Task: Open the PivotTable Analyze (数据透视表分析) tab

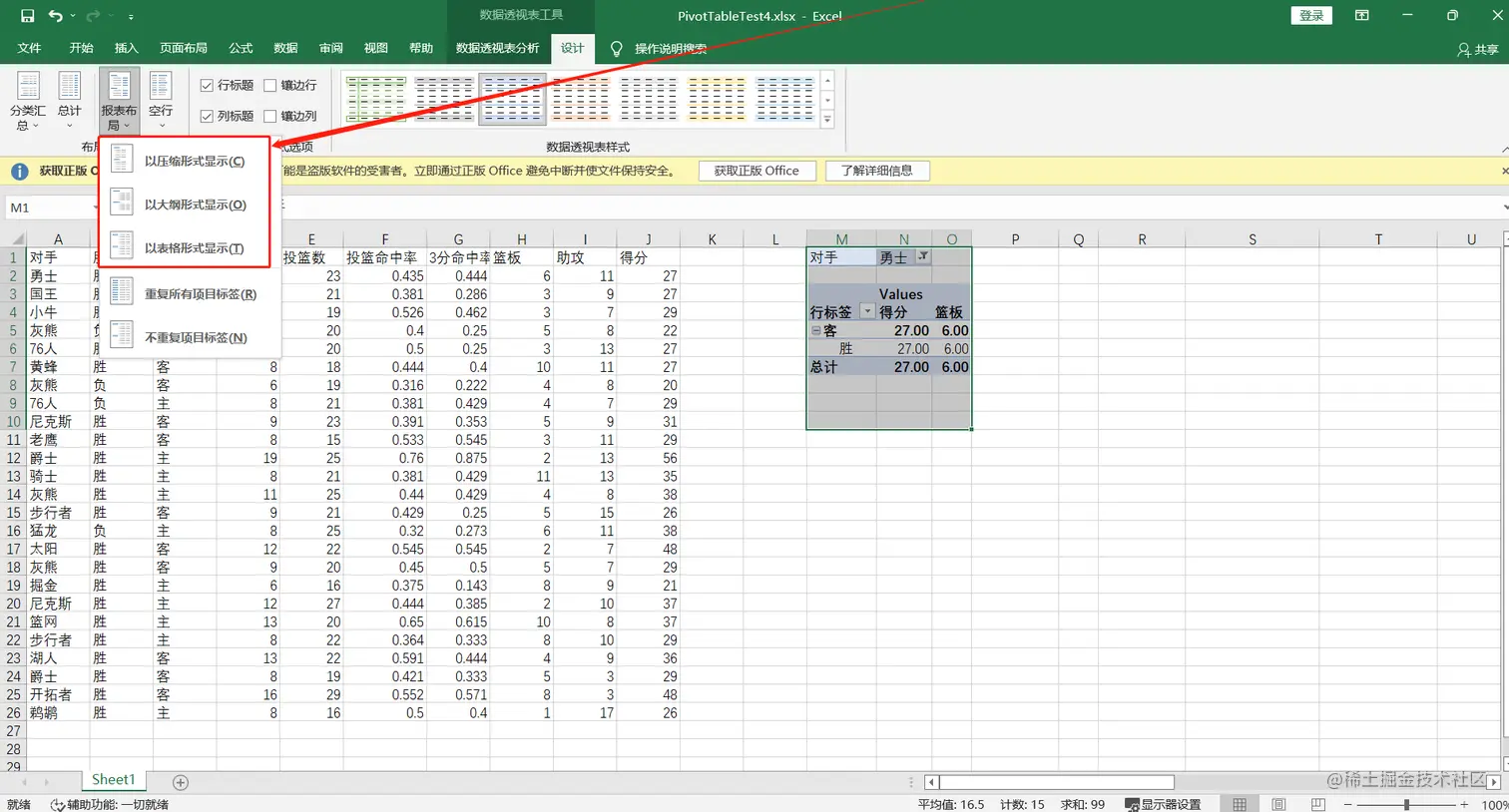Action: (497, 48)
